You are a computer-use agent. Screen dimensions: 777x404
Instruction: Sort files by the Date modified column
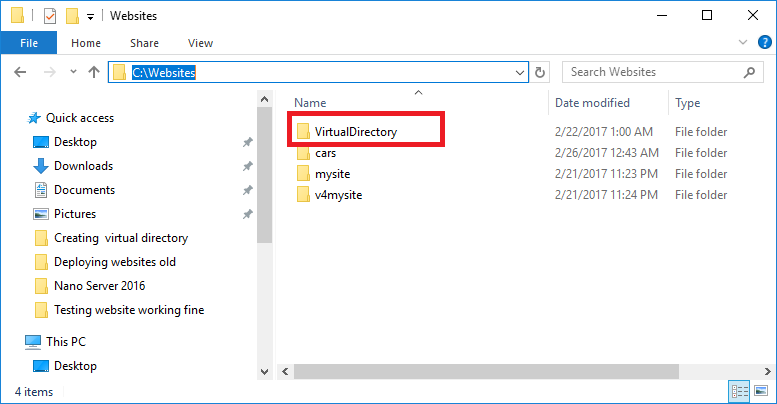(592, 103)
